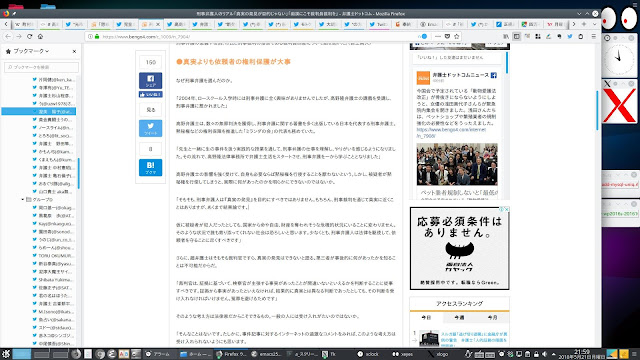This screenshot has height=360, width=640.
Task: Open page actions three-dot menu in address bar
Action: point(438,36)
